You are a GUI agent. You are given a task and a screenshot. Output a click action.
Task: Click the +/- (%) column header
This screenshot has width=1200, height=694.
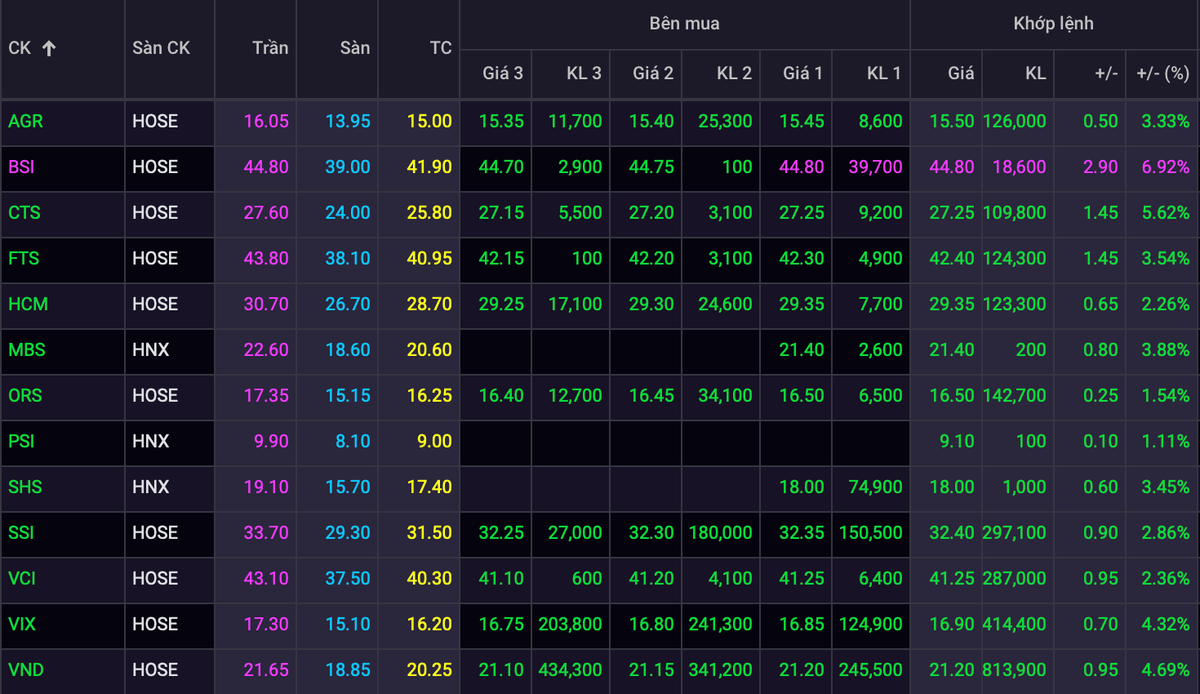(1162, 73)
